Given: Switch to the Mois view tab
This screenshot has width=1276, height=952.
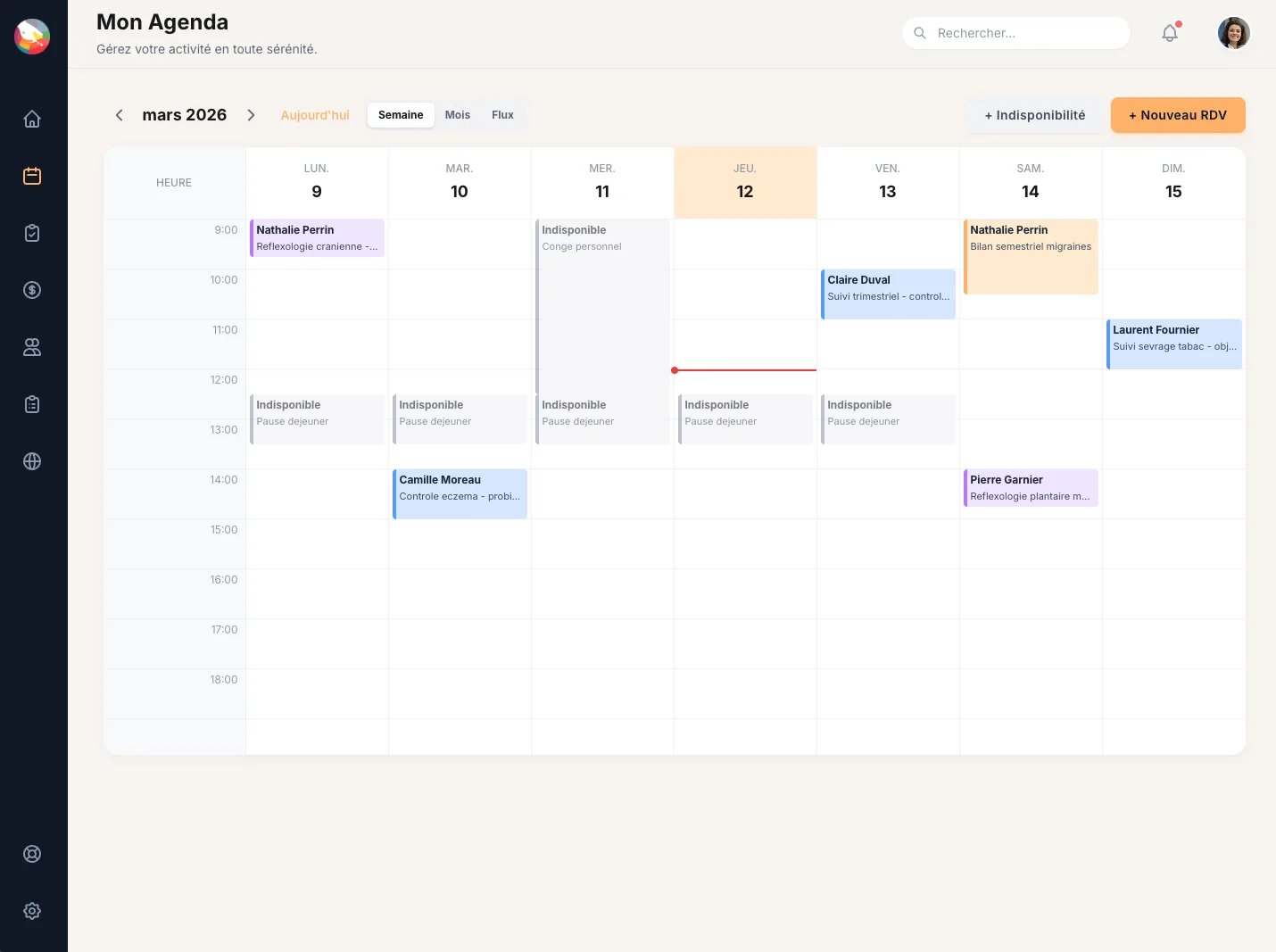Looking at the screenshot, I should 458,115.
